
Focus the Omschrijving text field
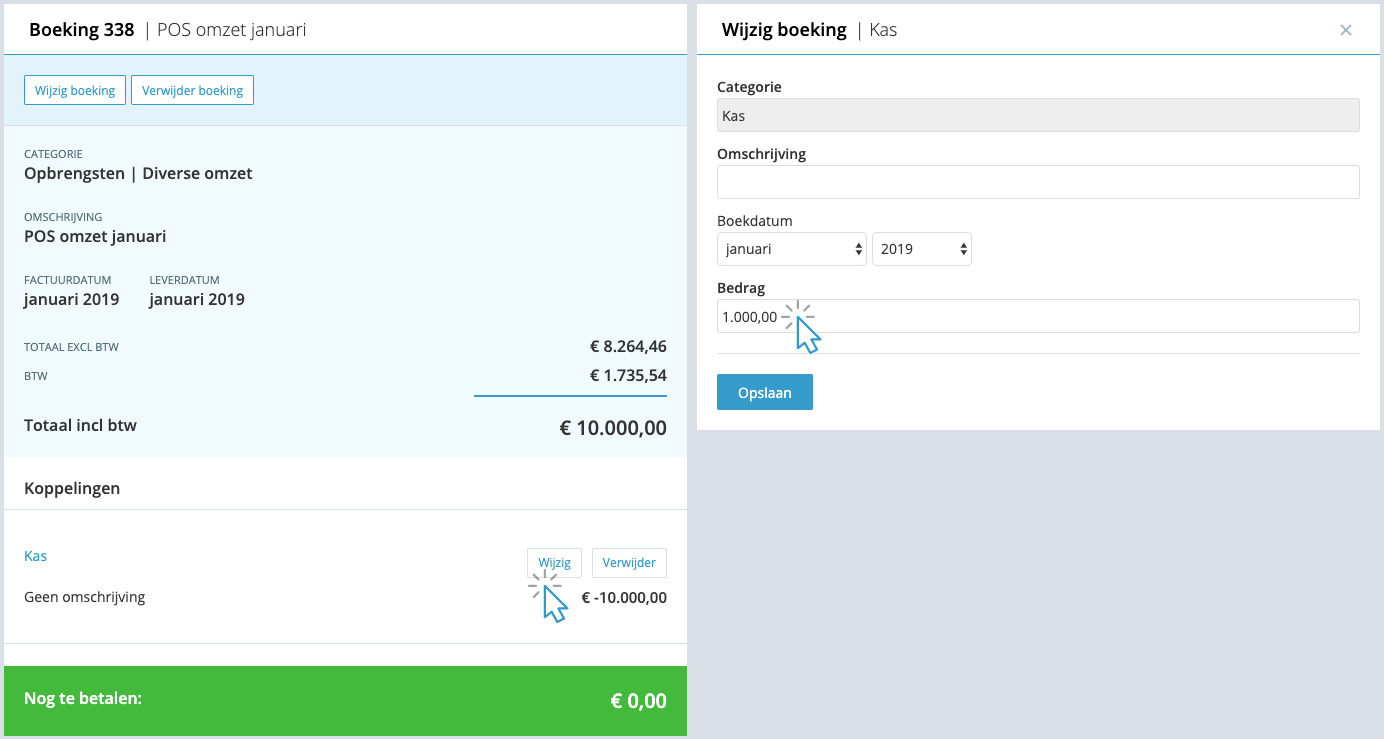[x=1038, y=182]
